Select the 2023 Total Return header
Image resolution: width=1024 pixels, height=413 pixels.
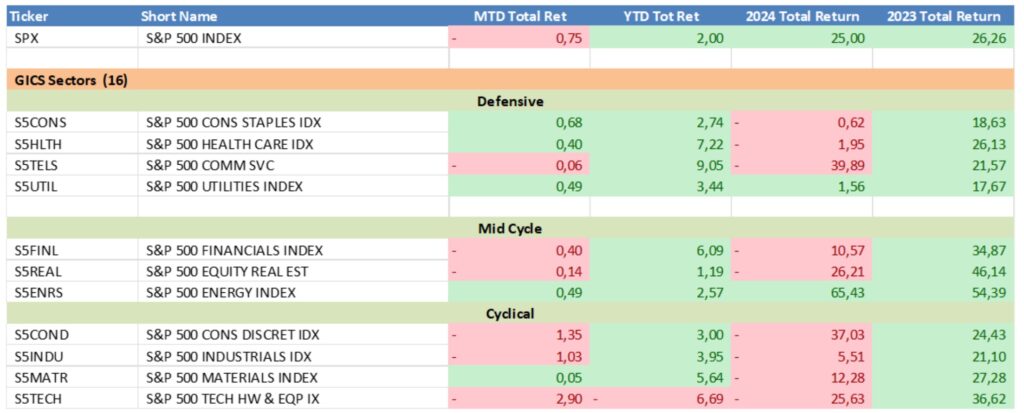pyautogui.click(x=943, y=16)
